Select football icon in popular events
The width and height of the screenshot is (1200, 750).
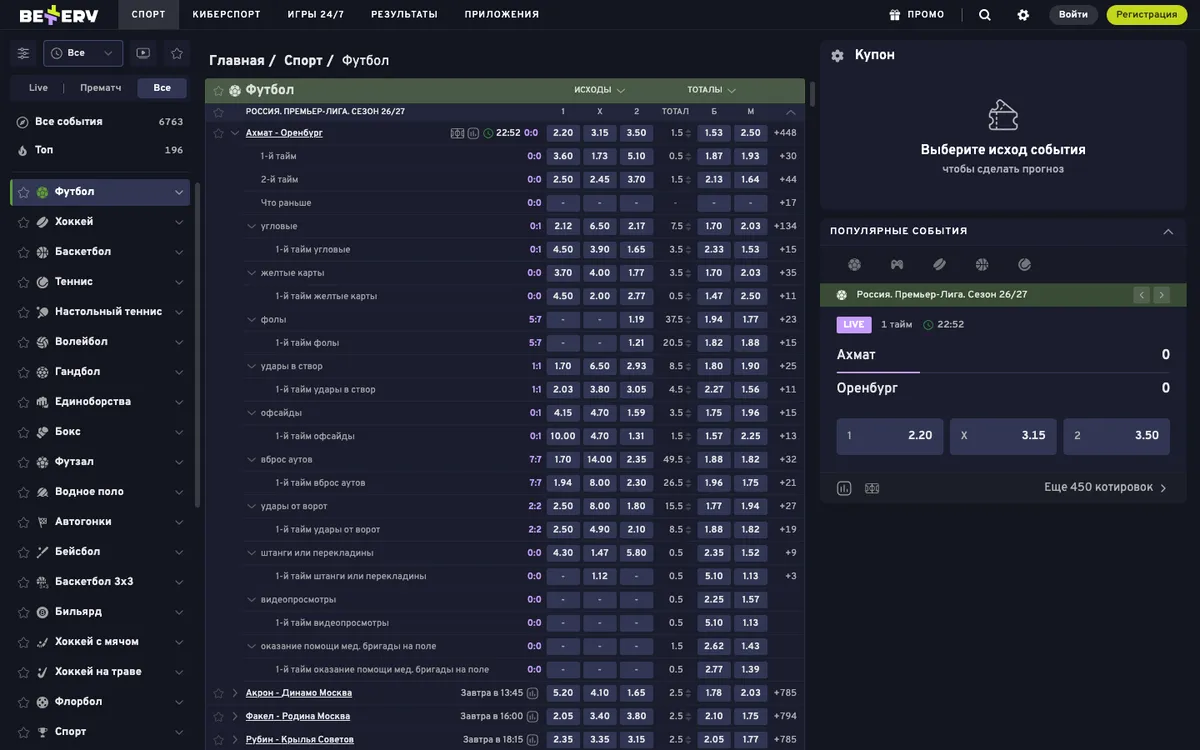click(x=854, y=265)
